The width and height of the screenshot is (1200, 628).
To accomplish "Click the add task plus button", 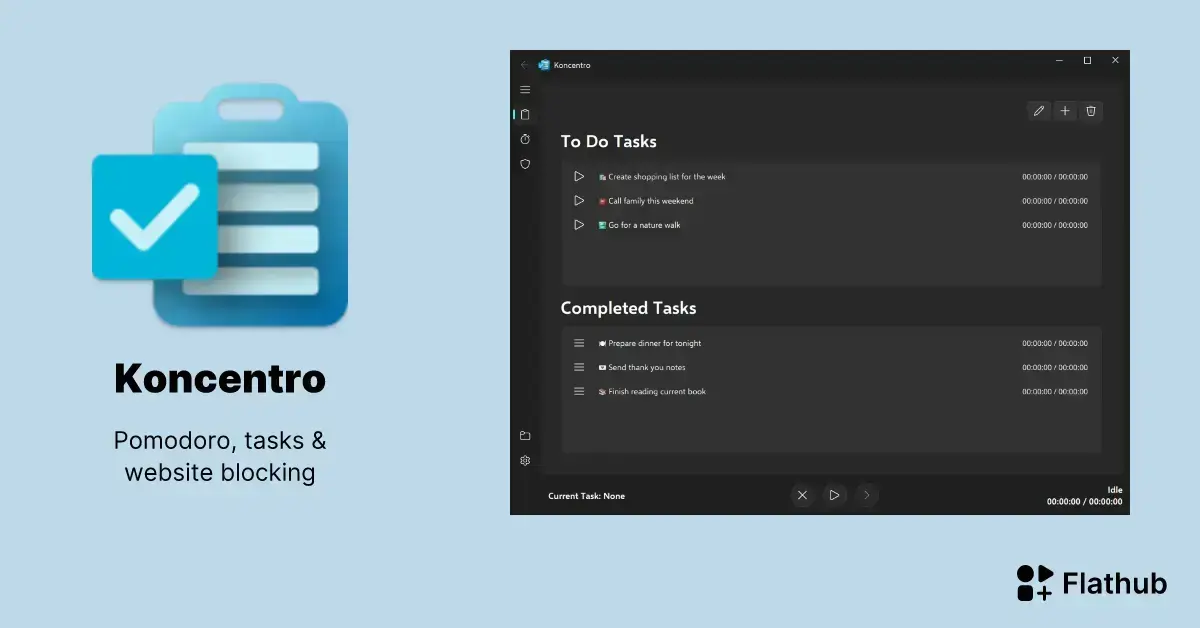I will point(1065,111).
